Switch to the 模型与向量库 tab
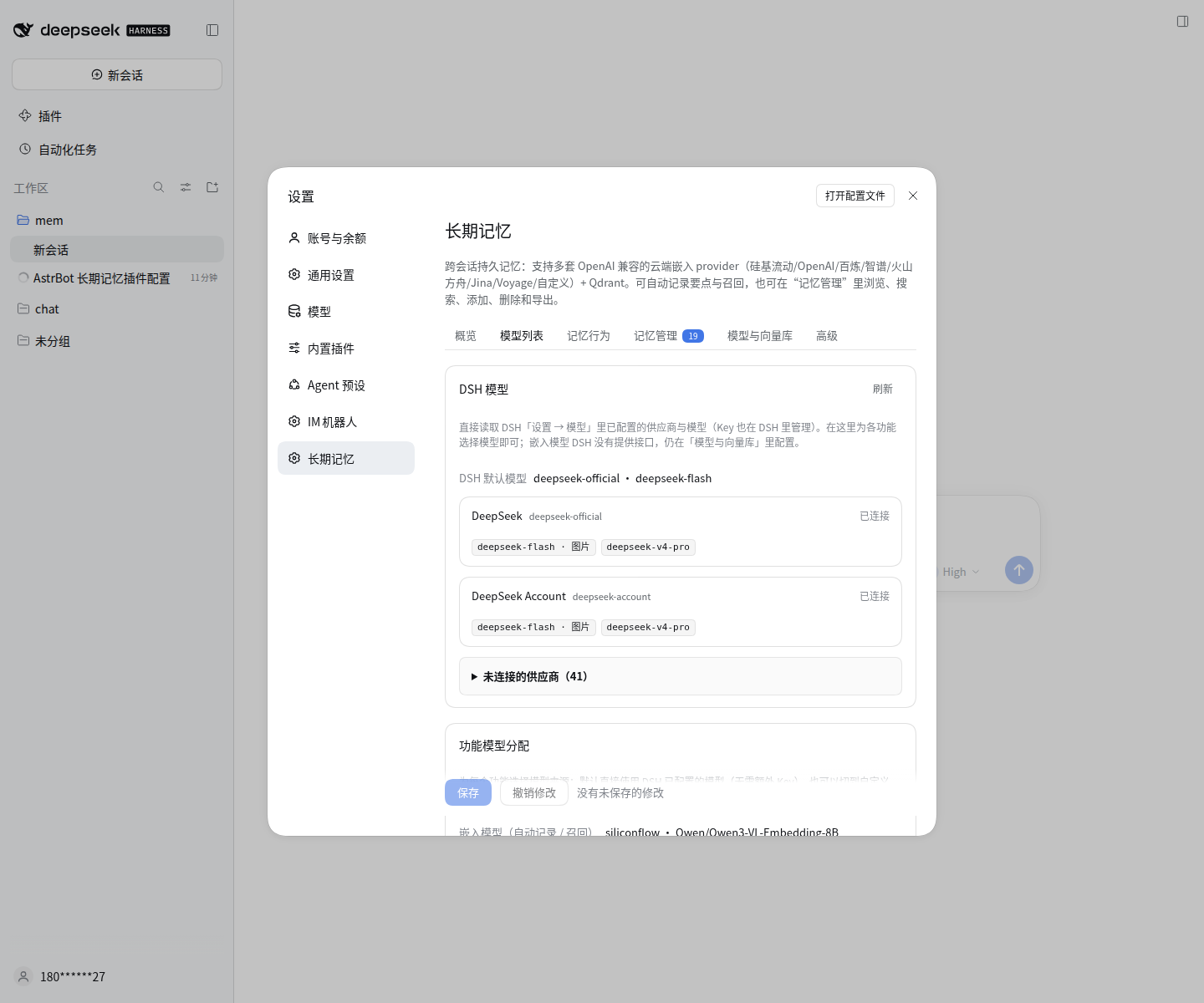Viewport: 1204px width, 1003px height. [x=760, y=336]
